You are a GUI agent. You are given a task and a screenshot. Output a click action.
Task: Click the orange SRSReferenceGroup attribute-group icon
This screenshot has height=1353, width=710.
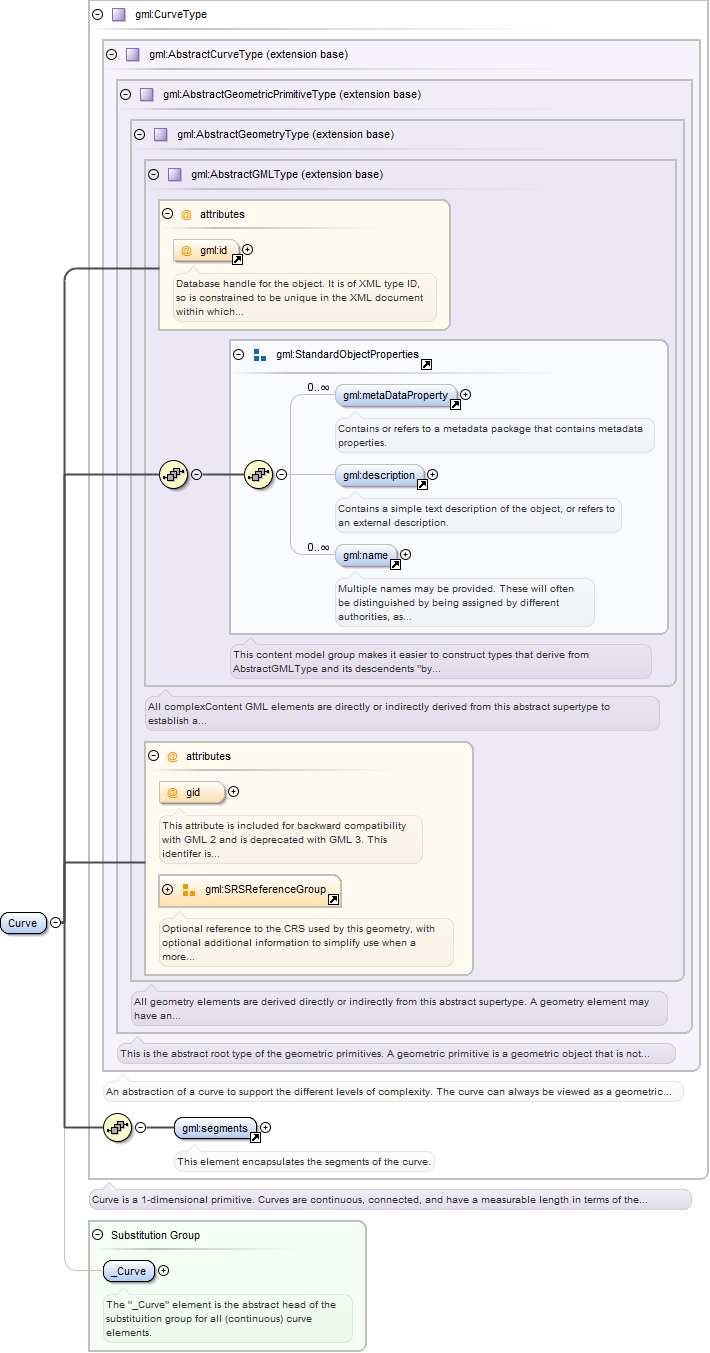coord(189,889)
